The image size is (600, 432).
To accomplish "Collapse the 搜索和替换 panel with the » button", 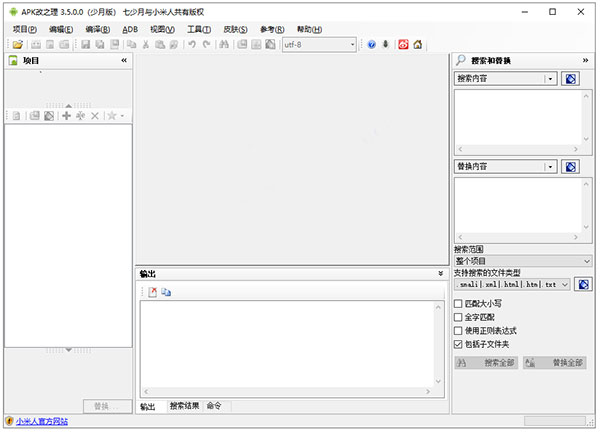I will (585, 60).
